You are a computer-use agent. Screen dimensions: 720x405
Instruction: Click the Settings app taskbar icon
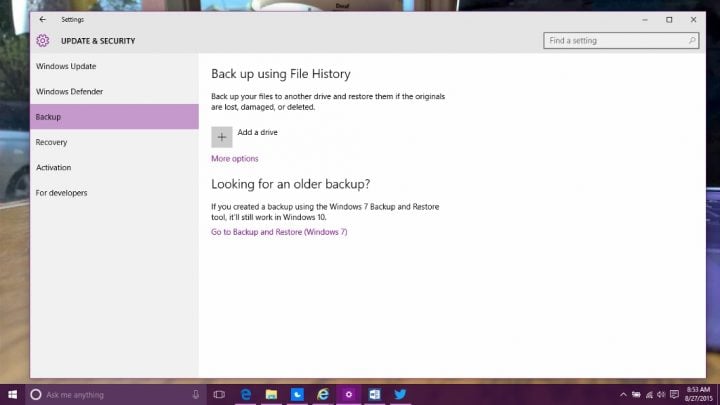[x=349, y=394]
